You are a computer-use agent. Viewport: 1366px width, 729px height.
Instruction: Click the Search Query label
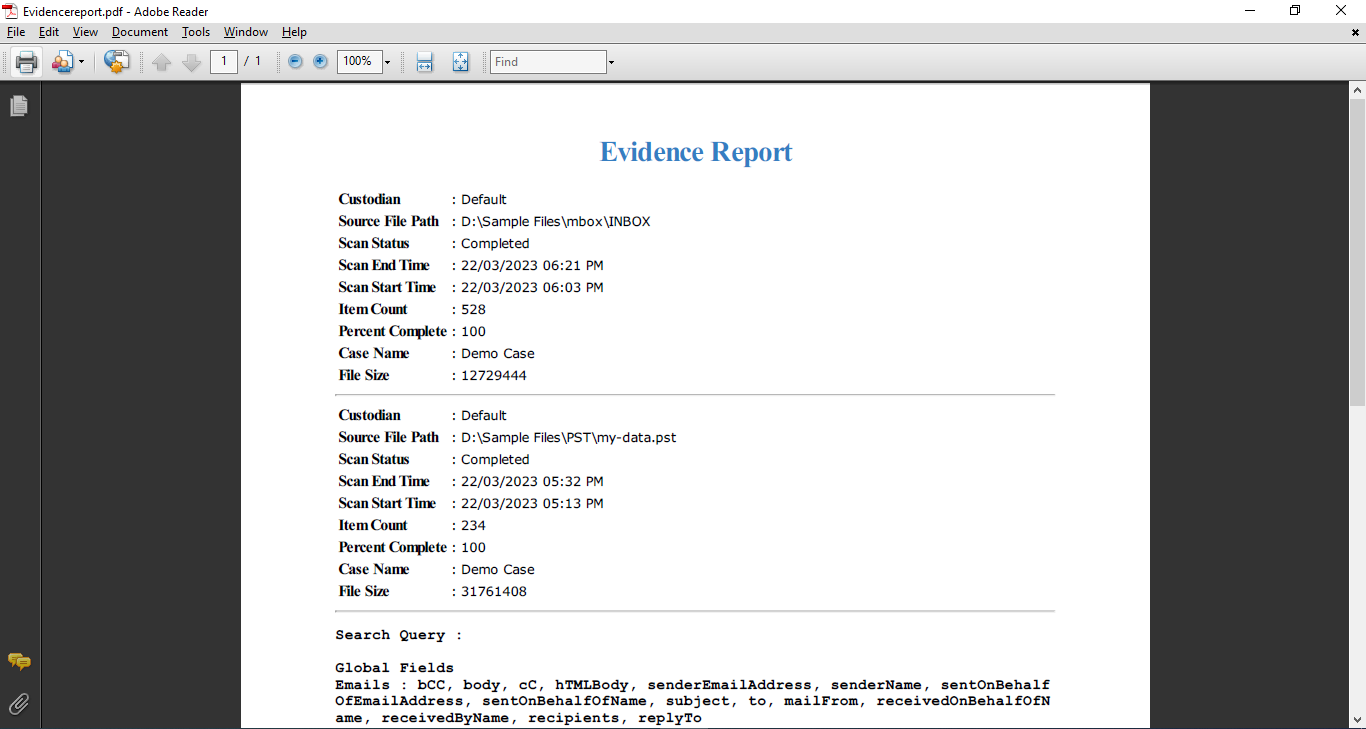[x=399, y=635]
